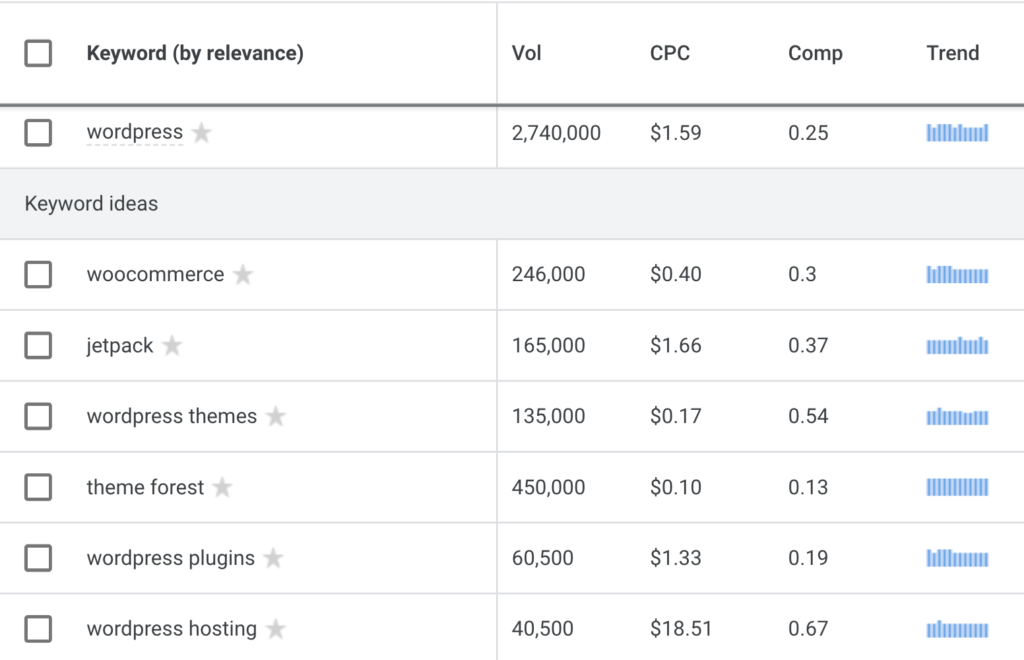The image size is (1024, 660).
Task: Sort table by Vol column
Action: (x=526, y=53)
